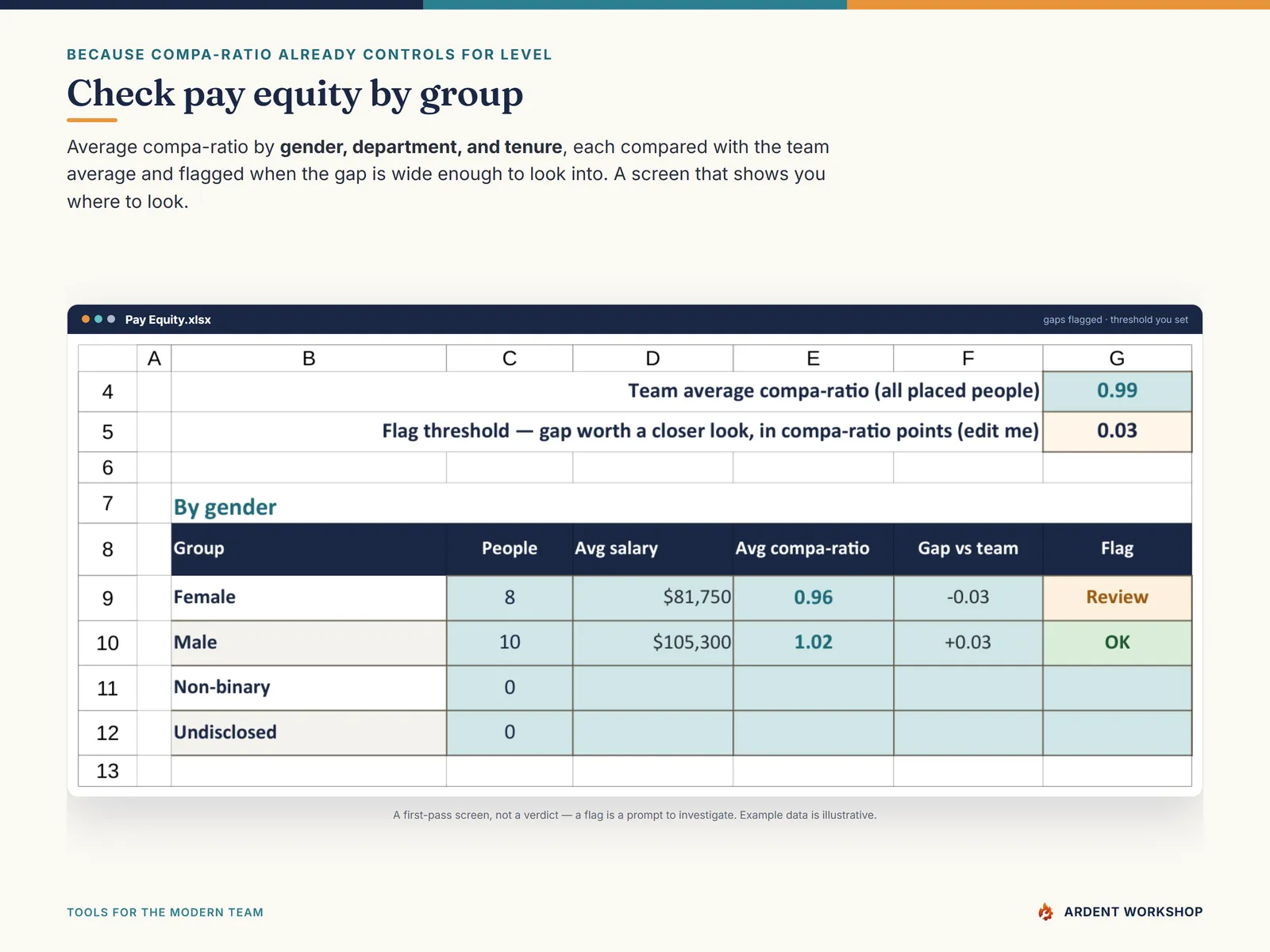This screenshot has height=952, width=1270.
Task: Click the Tools for the Modern Team footer
Action: point(165,912)
